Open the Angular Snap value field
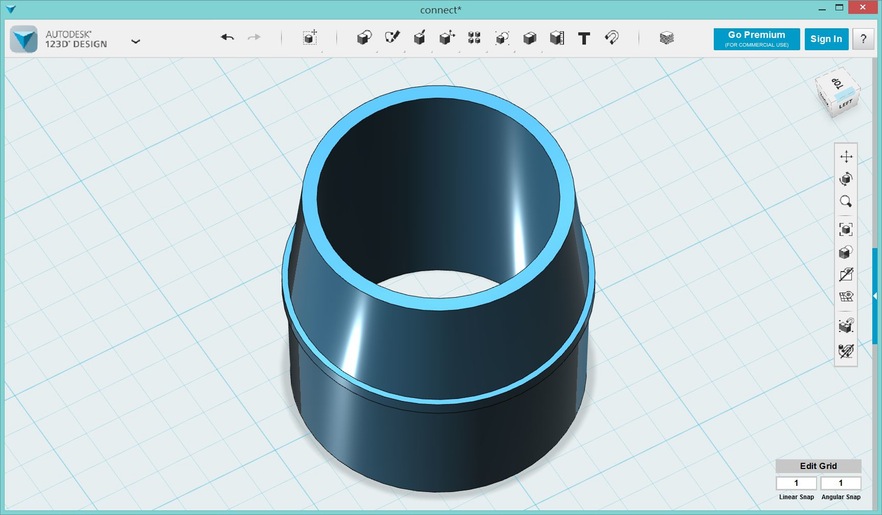Viewport: 882px width, 515px height. pyautogui.click(x=840, y=483)
